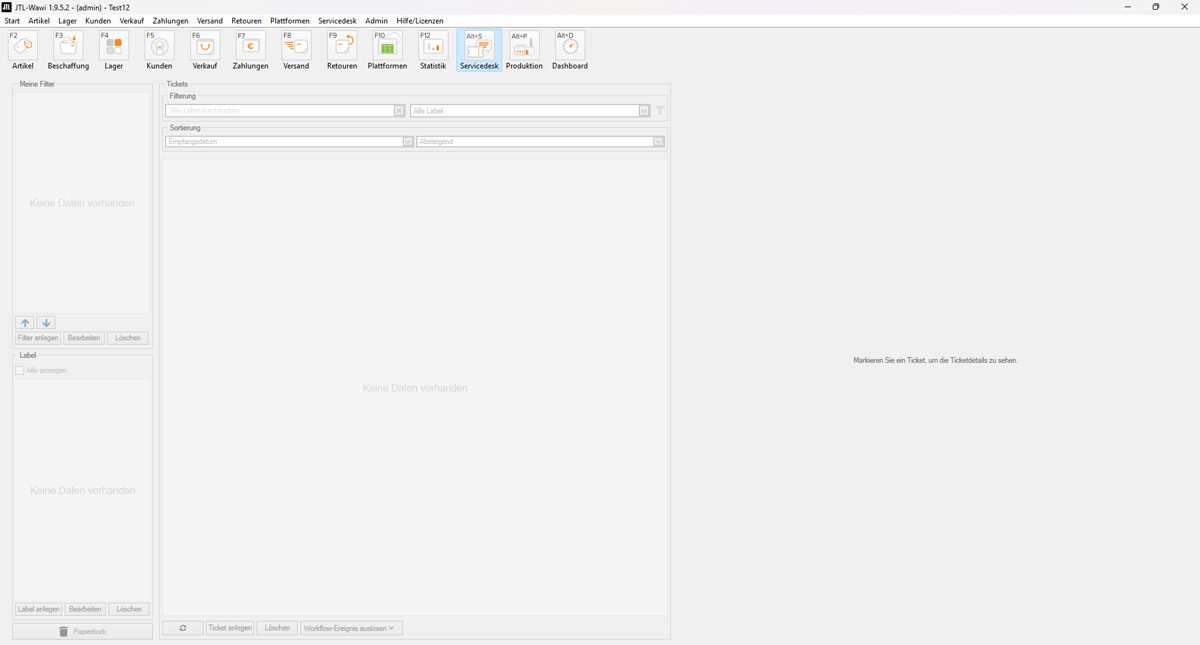Open the Hilfe/Lizenzen menu

[x=419, y=20]
